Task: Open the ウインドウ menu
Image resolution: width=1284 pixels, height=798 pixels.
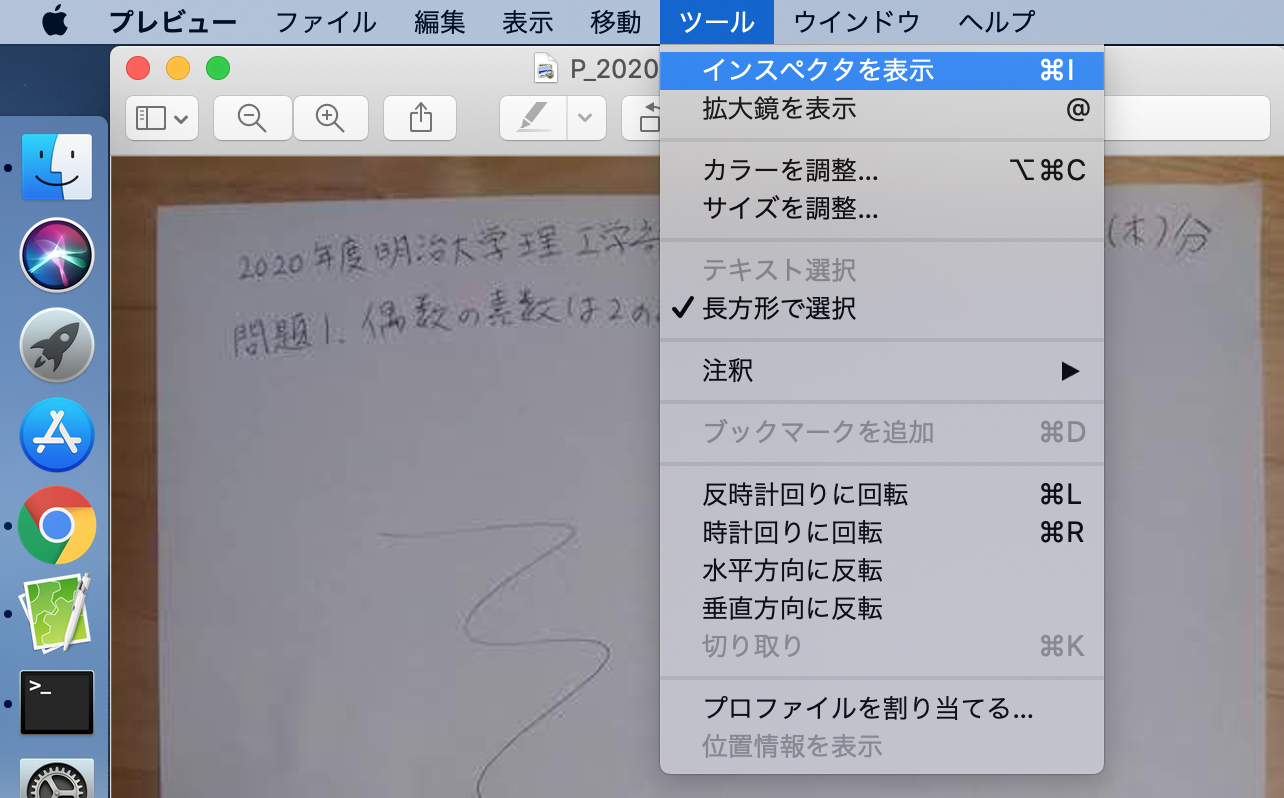Action: (856, 22)
